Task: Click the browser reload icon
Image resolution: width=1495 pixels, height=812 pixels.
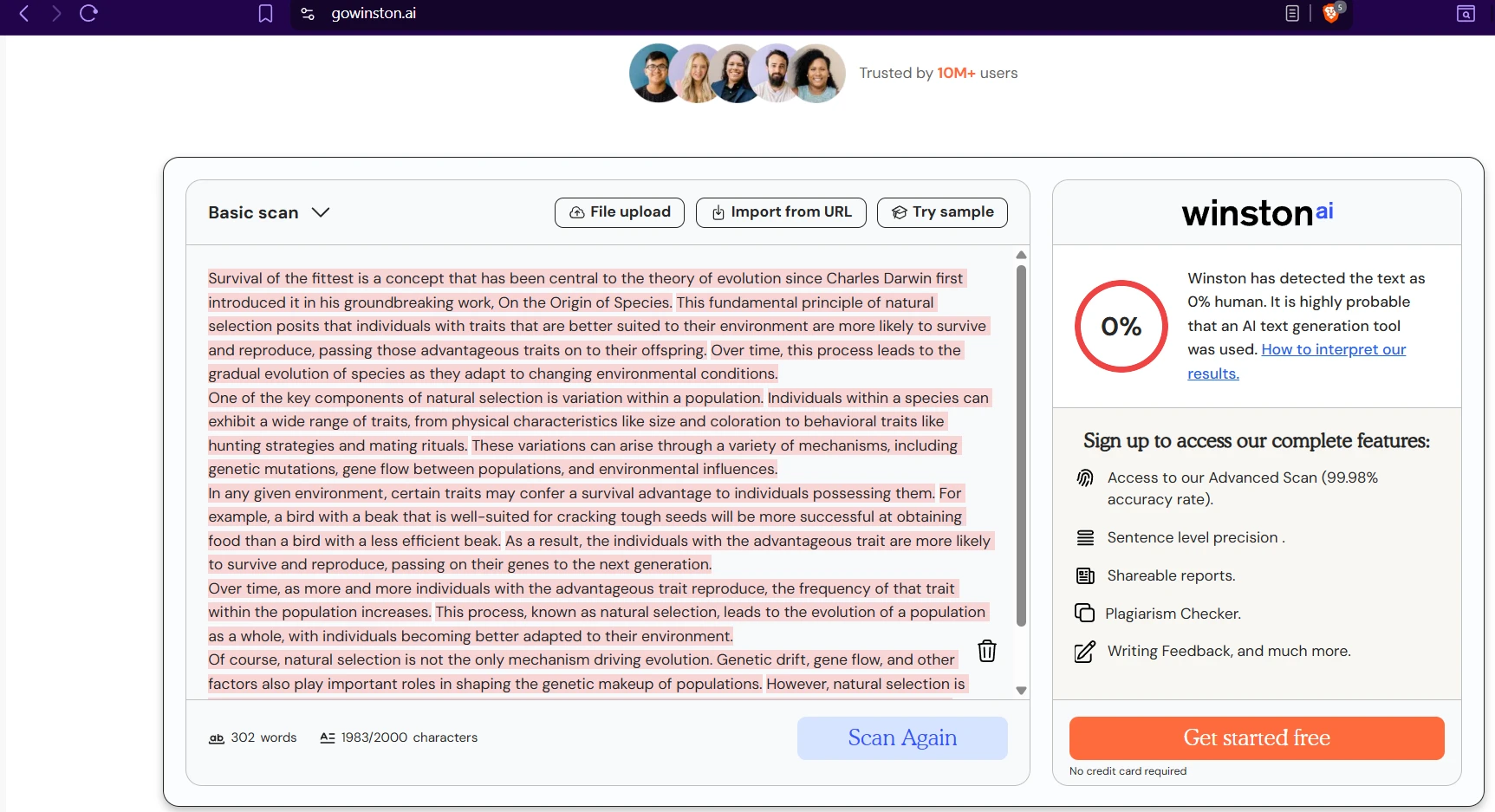Action: (88, 13)
